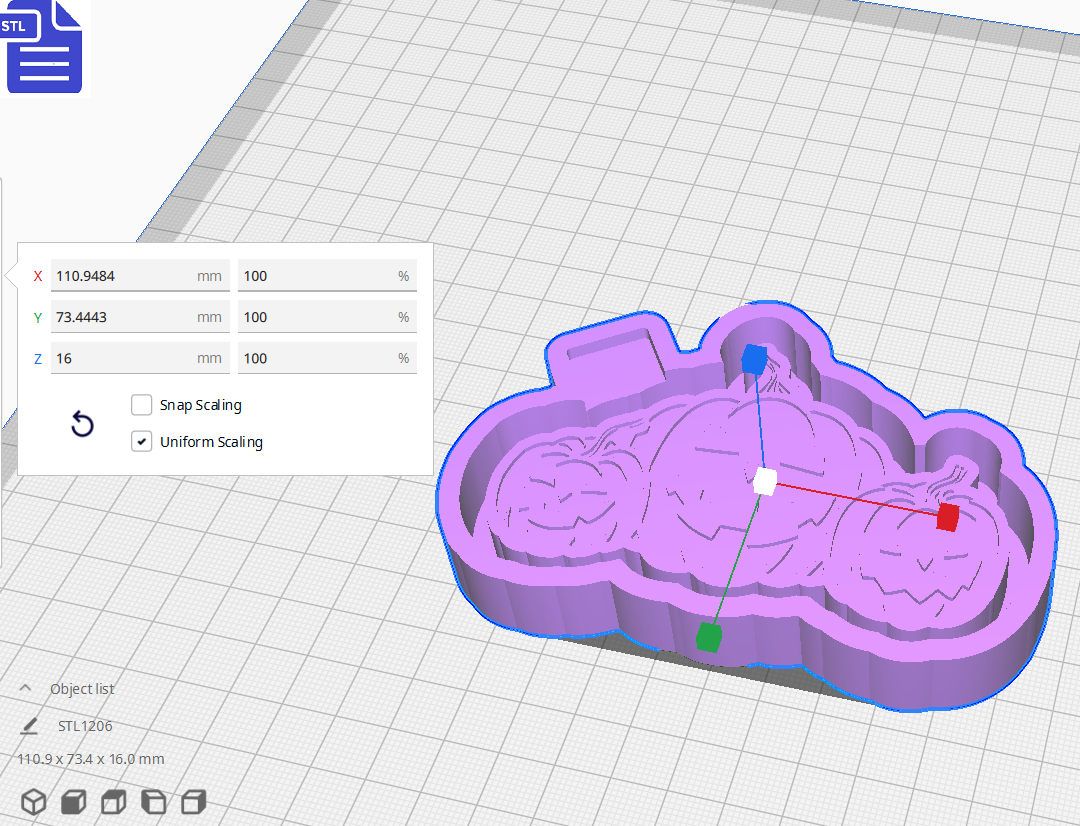Image resolution: width=1080 pixels, height=826 pixels.
Task: Click the Y dimension field
Action: (x=140, y=316)
